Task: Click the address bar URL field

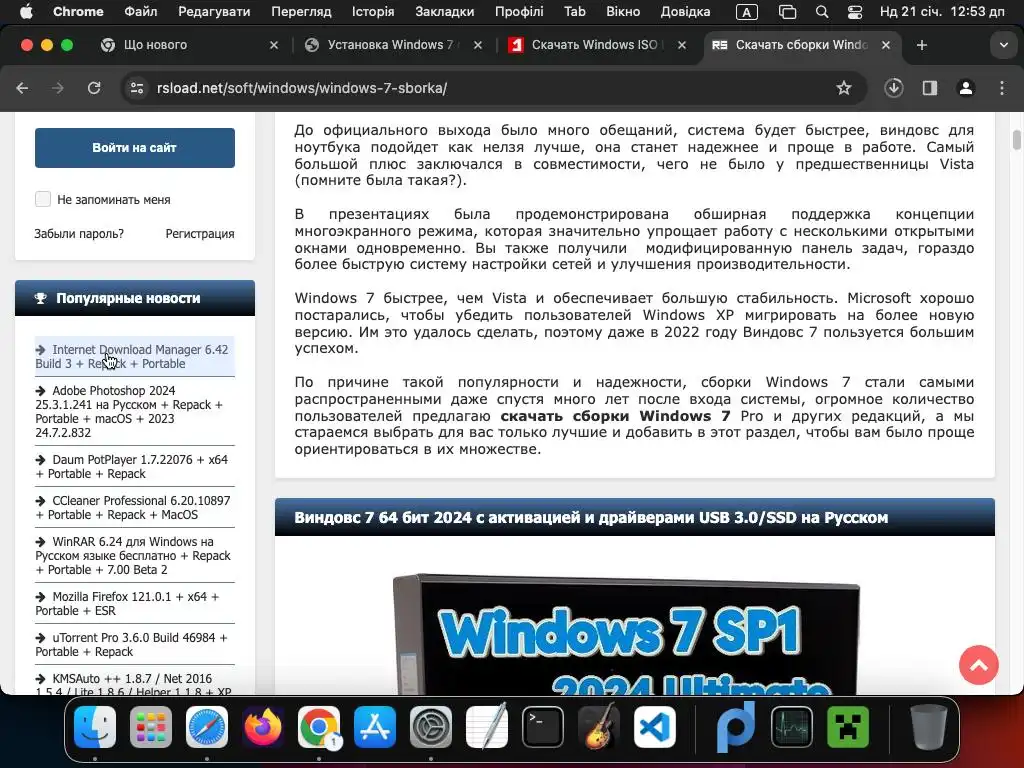Action: [x=496, y=88]
